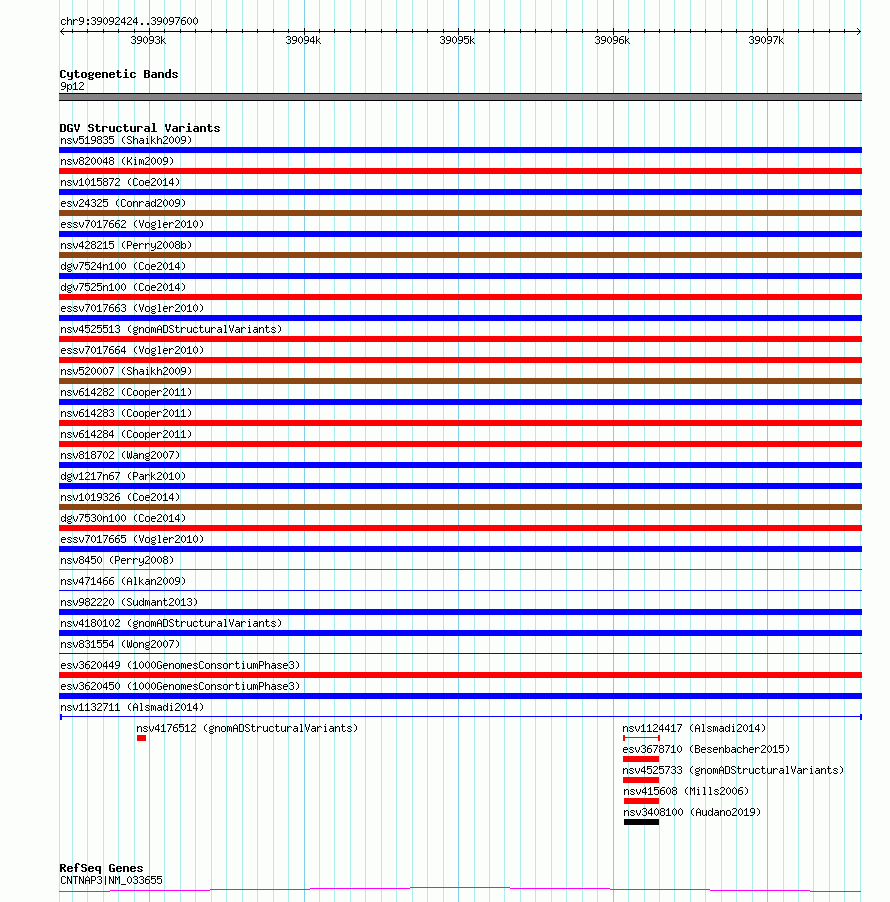Click the CNTNAP3|NM_033655 gene label

pyautogui.click(x=111, y=880)
